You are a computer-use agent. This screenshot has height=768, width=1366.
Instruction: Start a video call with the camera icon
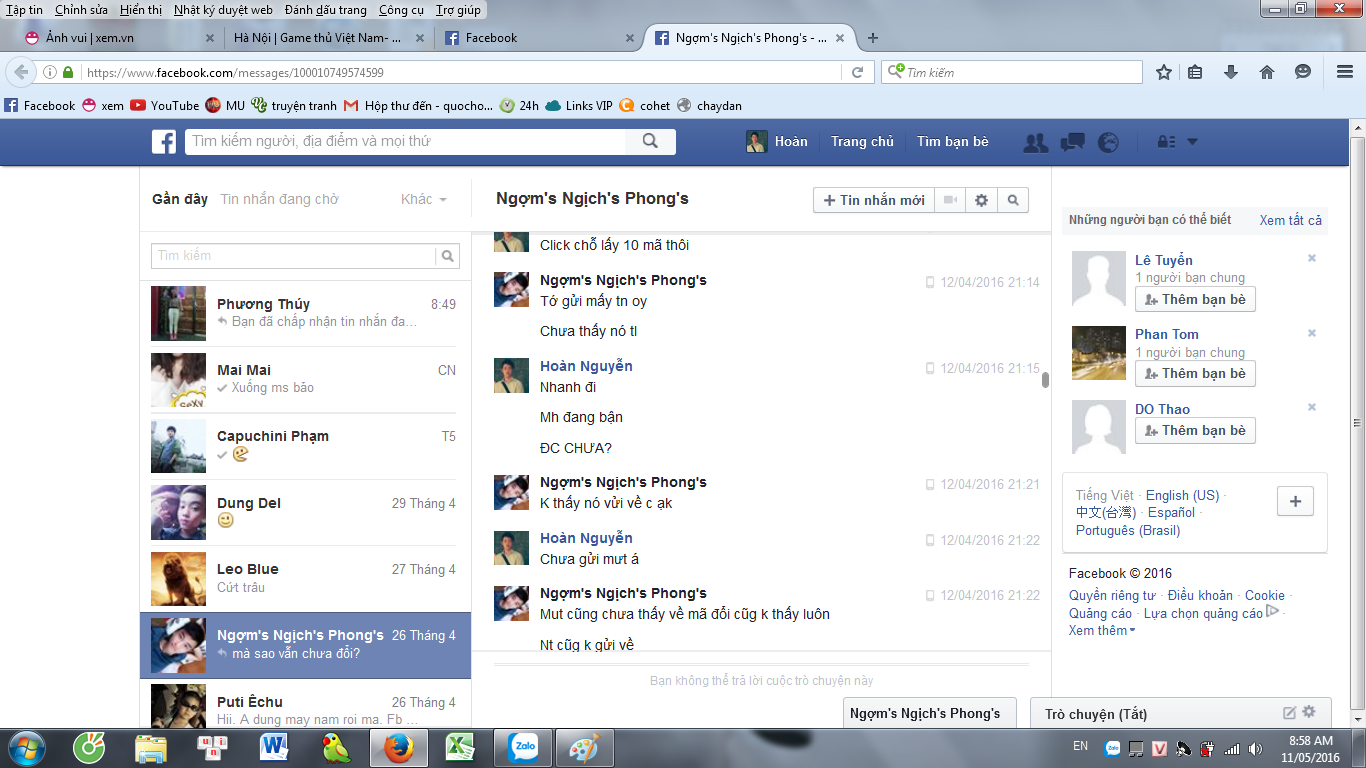(950, 200)
